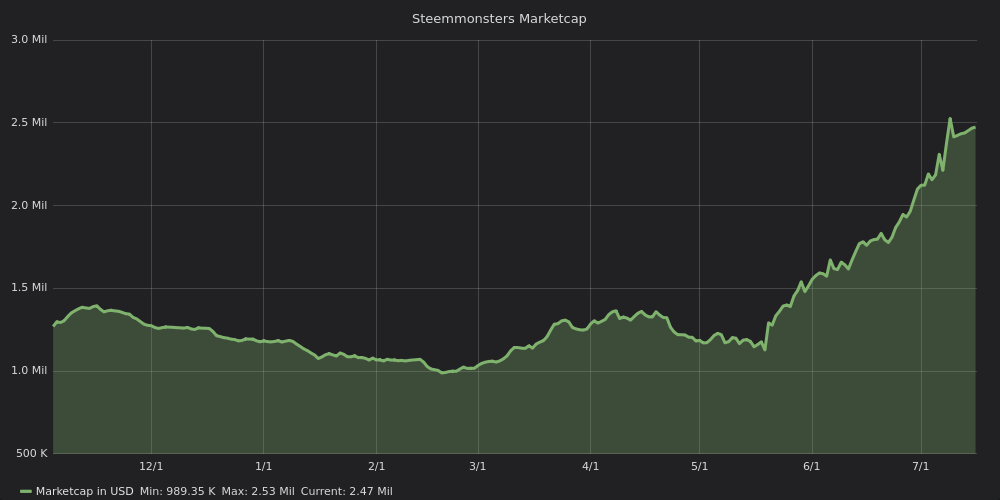Click the 1/1 x-axis date label

[x=263, y=466]
